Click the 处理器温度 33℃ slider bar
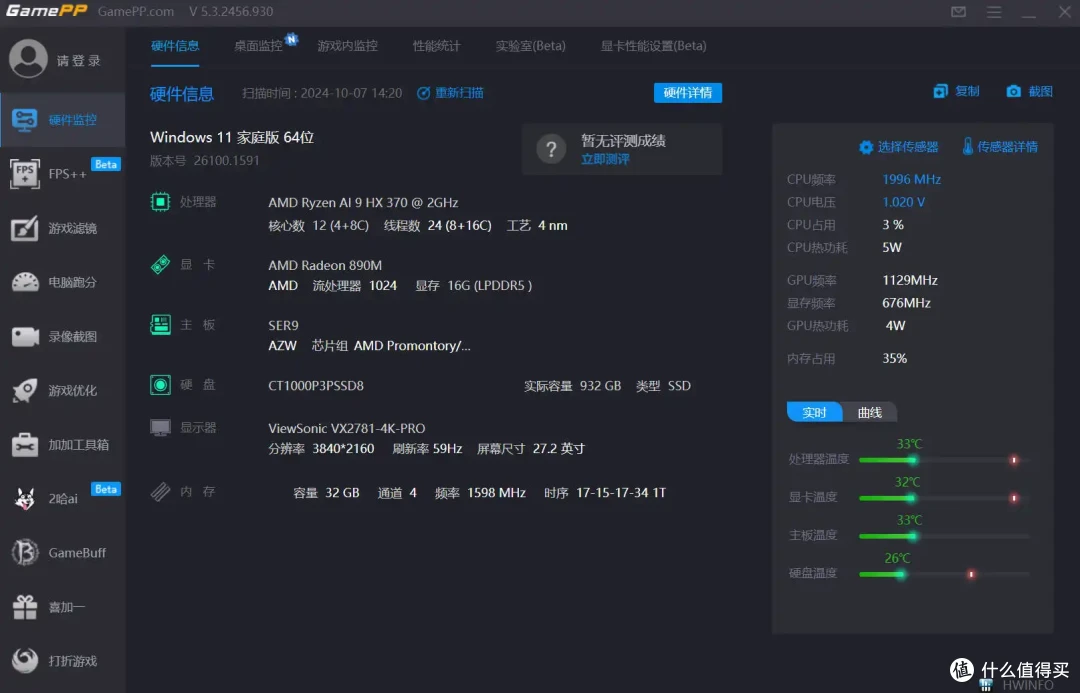The width and height of the screenshot is (1080, 693). [x=944, y=459]
